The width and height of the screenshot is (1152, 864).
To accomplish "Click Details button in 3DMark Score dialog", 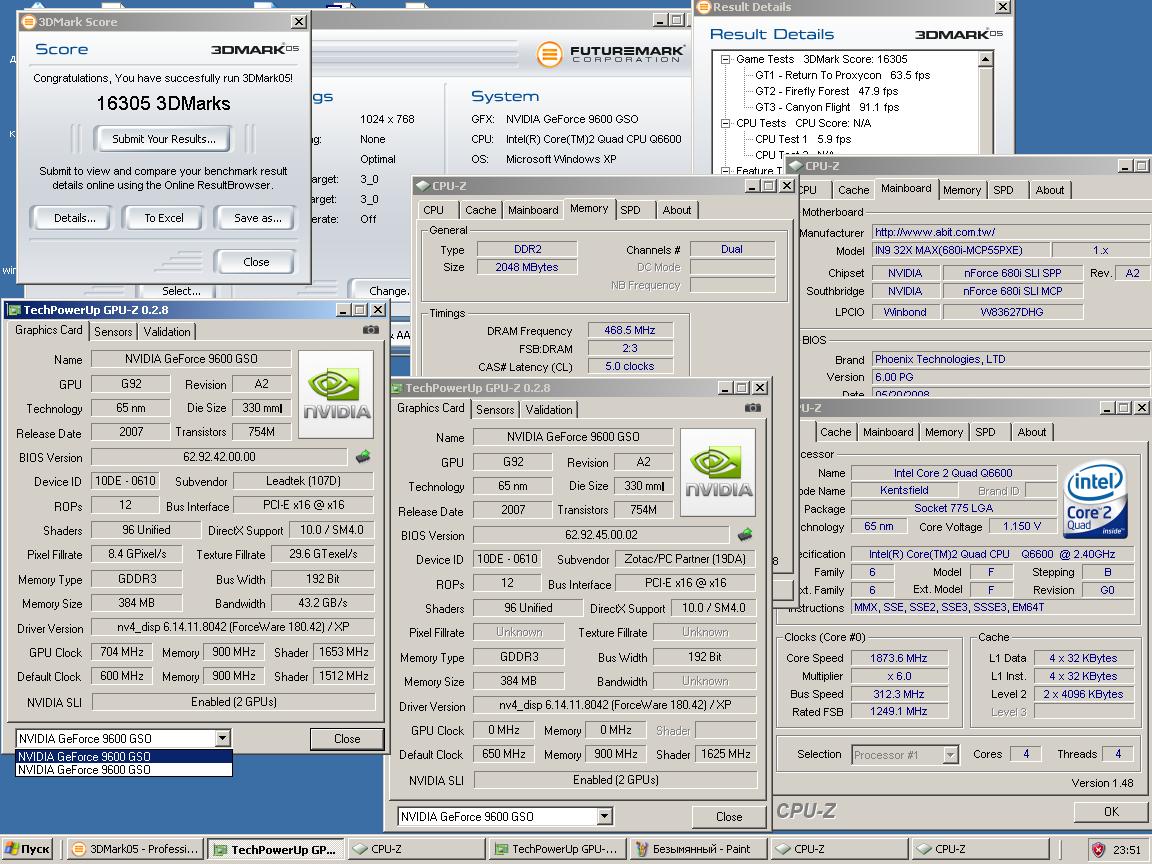I will coord(74,218).
